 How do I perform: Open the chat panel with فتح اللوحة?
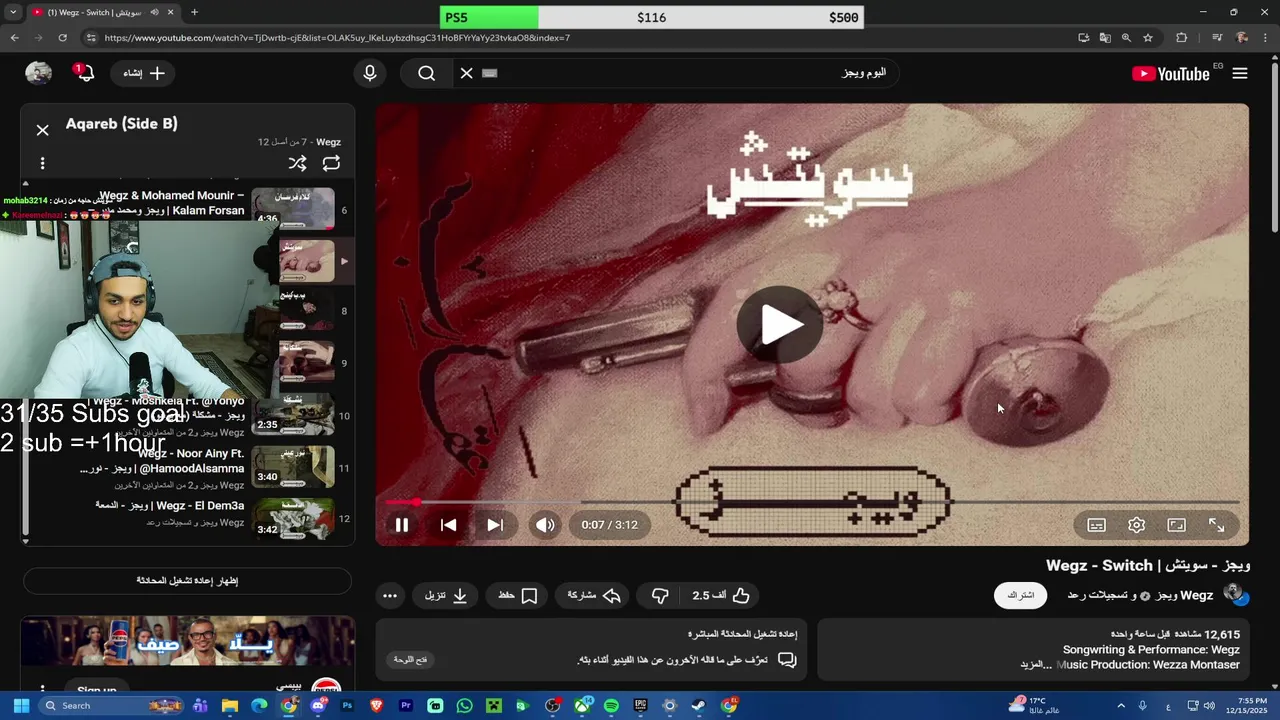coord(410,660)
